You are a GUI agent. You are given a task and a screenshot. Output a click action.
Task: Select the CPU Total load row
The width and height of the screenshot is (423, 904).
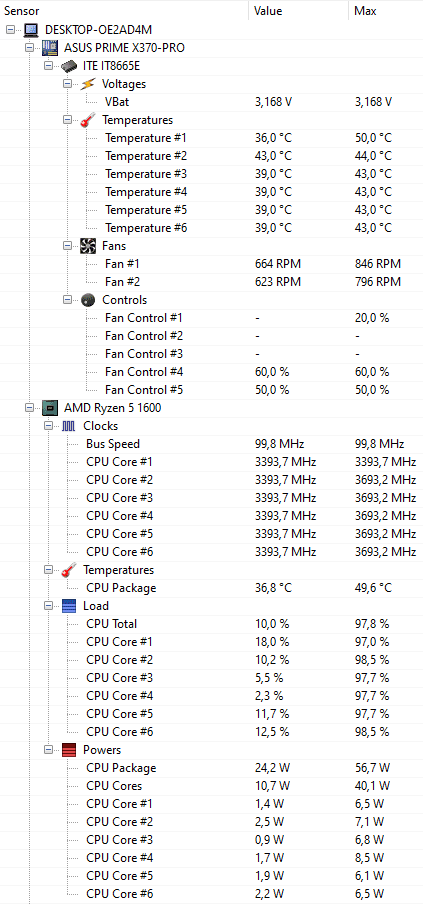click(212, 624)
